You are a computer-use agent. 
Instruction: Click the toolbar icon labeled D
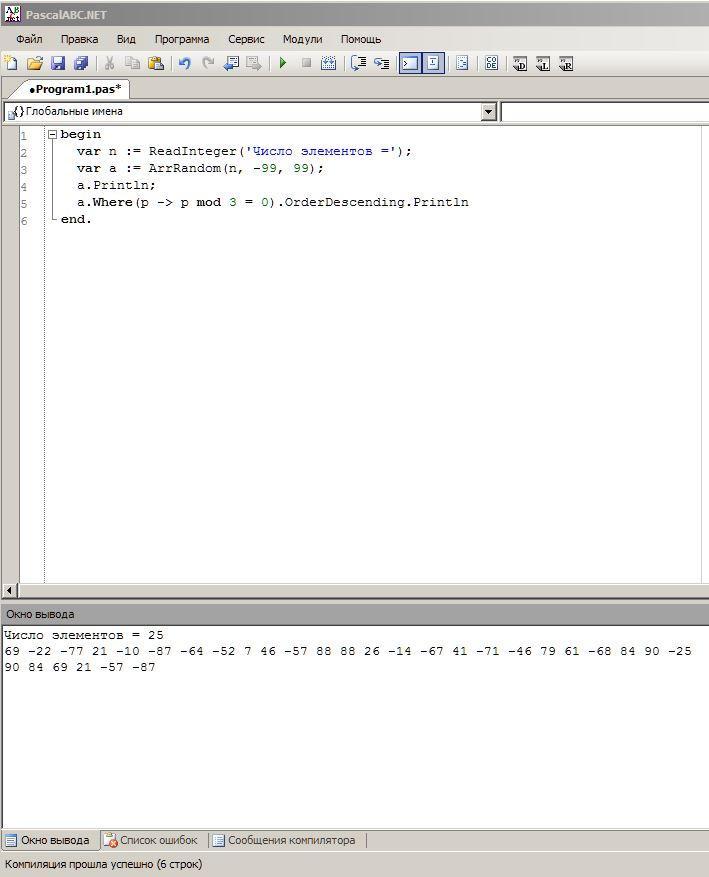click(x=520, y=64)
